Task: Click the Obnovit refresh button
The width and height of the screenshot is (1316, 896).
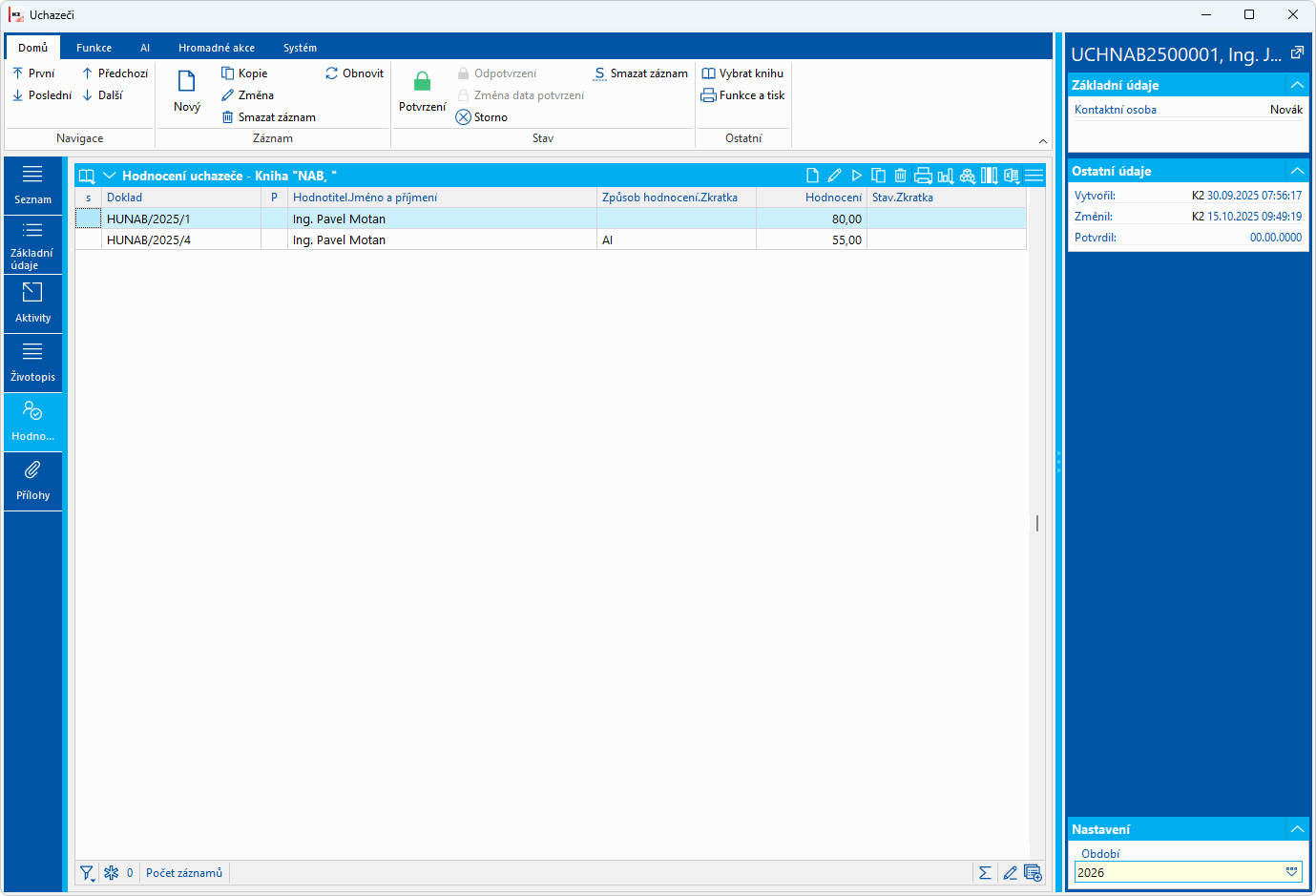Action: pos(354,73)
